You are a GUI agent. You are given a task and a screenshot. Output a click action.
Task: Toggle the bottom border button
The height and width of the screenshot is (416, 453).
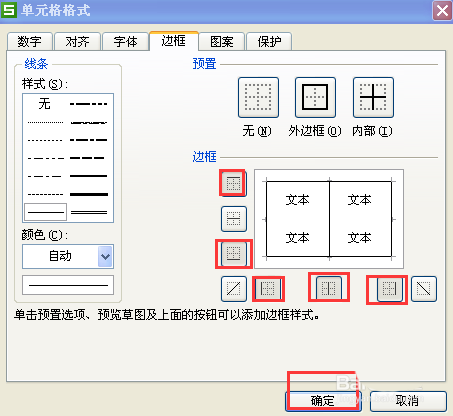tap(234, 253)
